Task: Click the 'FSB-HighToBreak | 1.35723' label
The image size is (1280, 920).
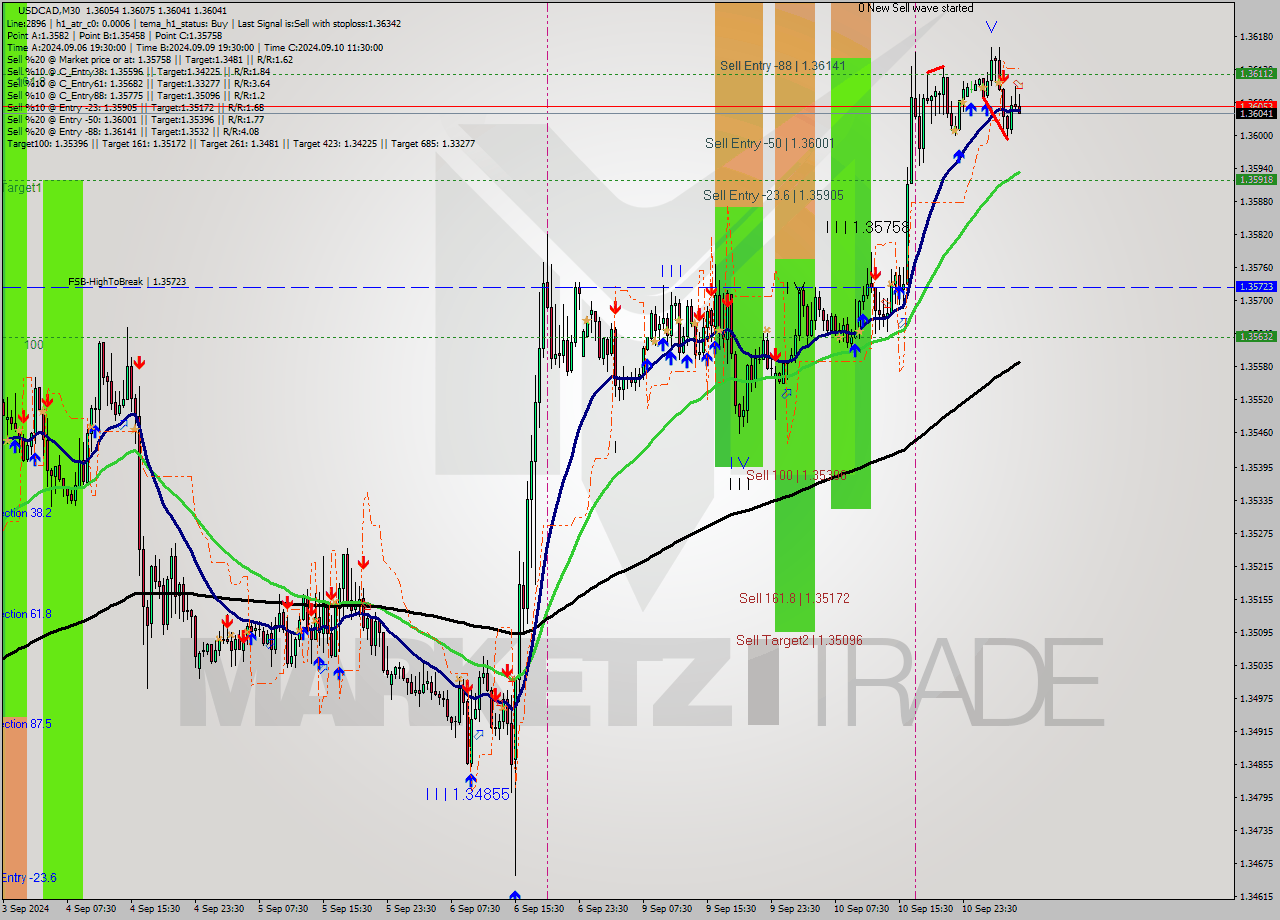Action: click(x=127, y=282)
